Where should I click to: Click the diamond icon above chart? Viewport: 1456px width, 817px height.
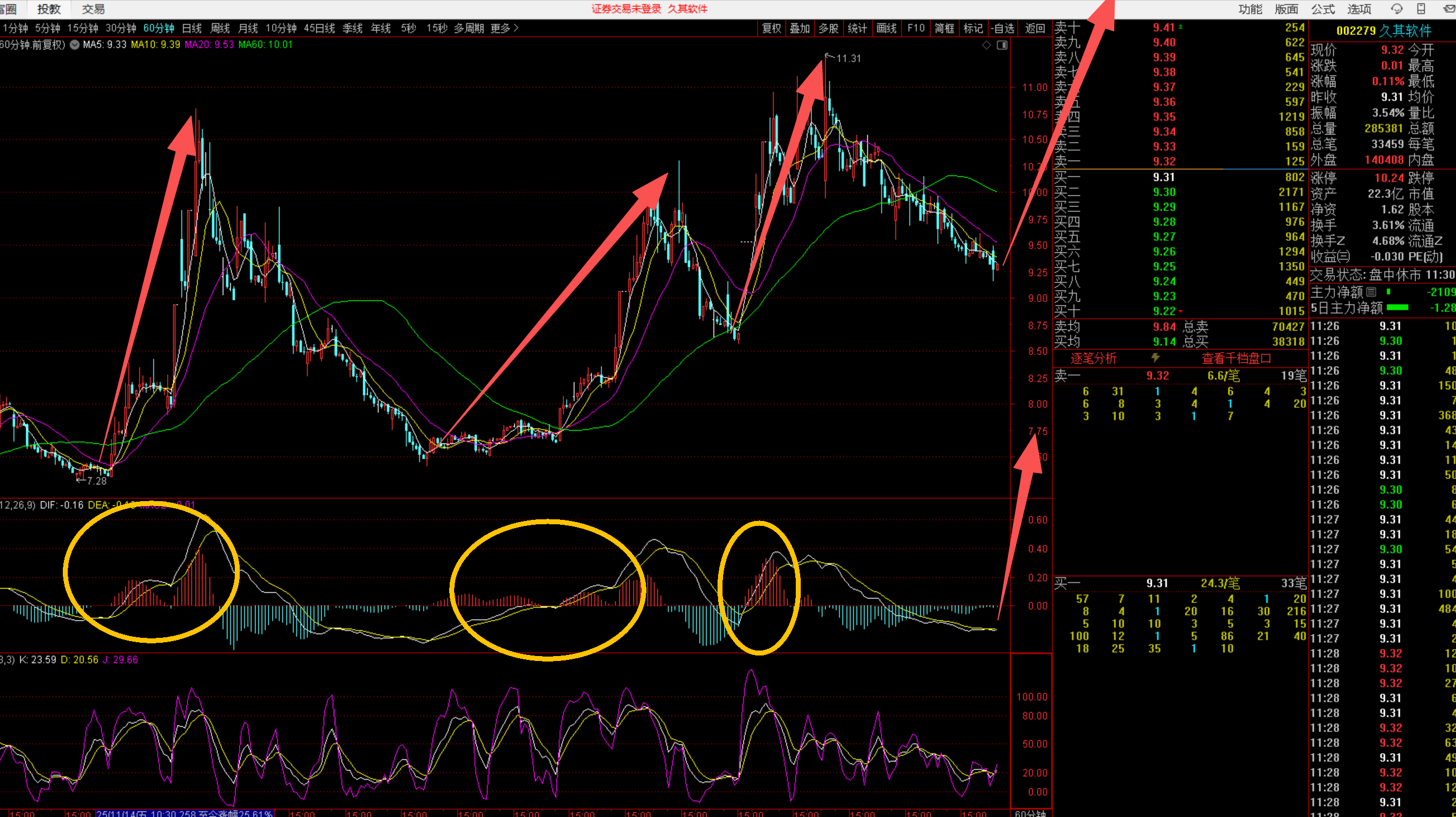coord(986,45)
